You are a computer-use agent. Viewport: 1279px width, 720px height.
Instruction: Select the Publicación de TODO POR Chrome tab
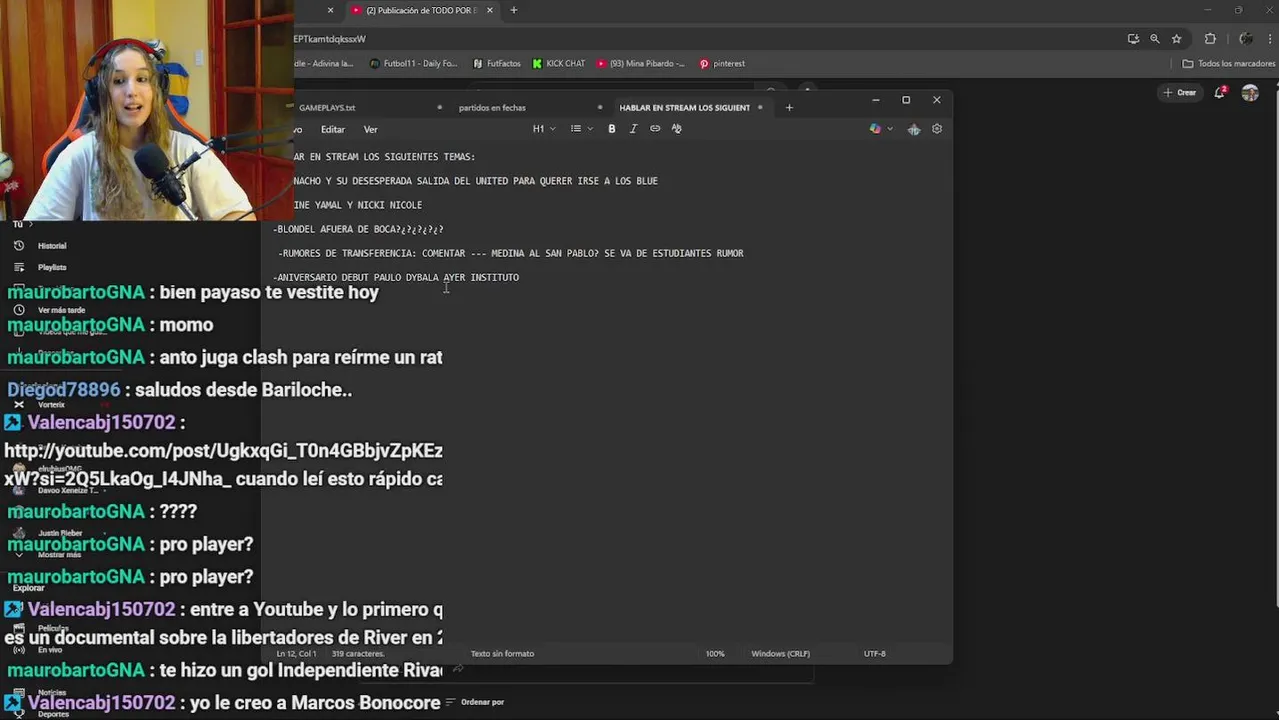420,10
